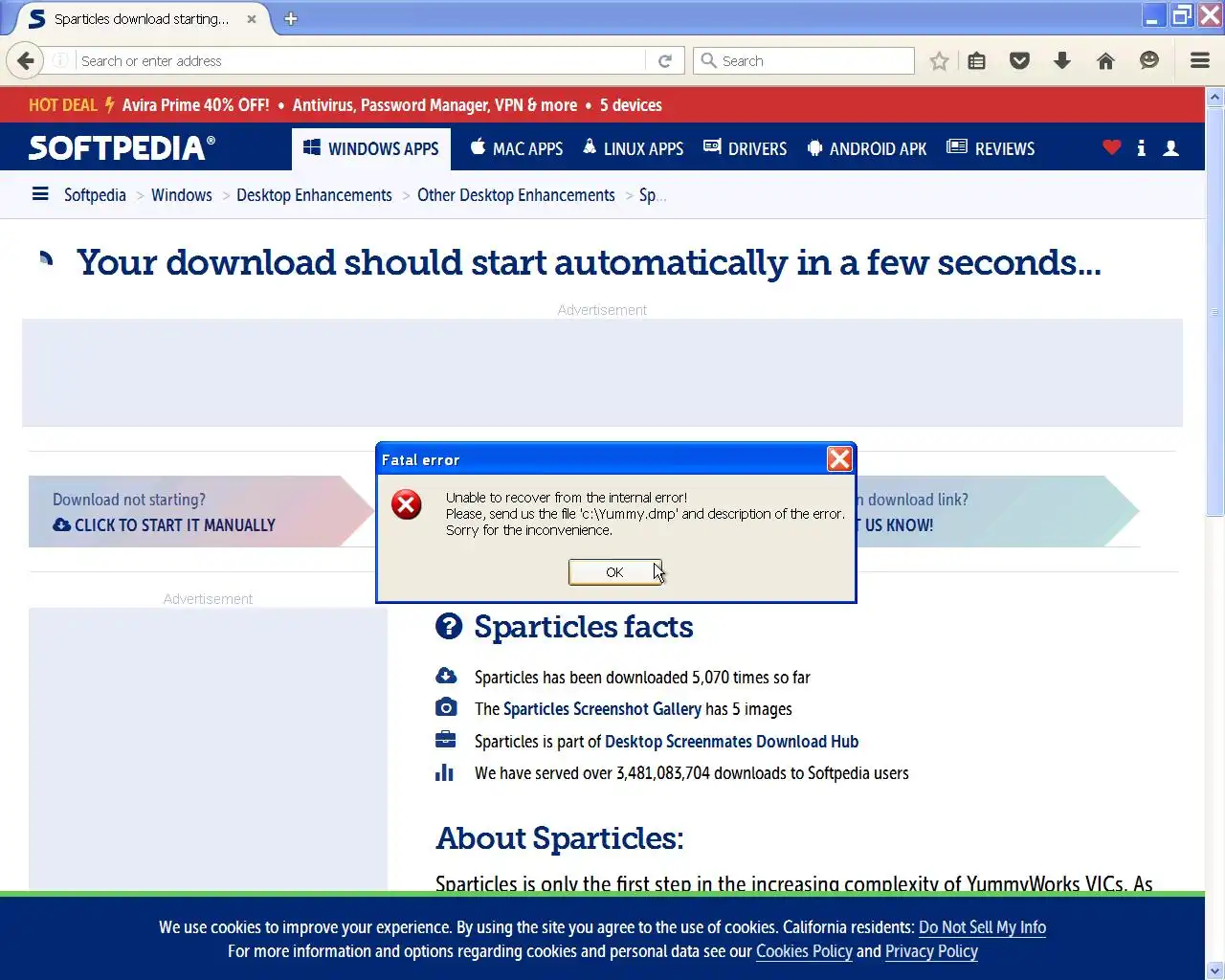This screenshot has height=980, width=1225.
Task: Open the Sparticles Screenshot Gallery link
Action: point(602,708)
